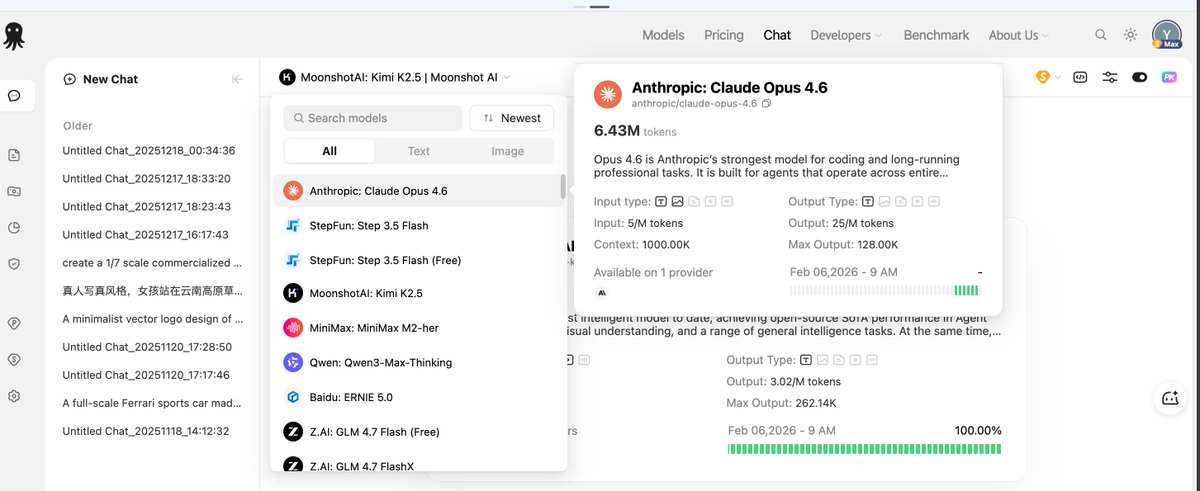The height and width of the screenshot is (491, 1200).
Task: Click the 100.00% green uptime bar
Action: [x=865, y=450]
